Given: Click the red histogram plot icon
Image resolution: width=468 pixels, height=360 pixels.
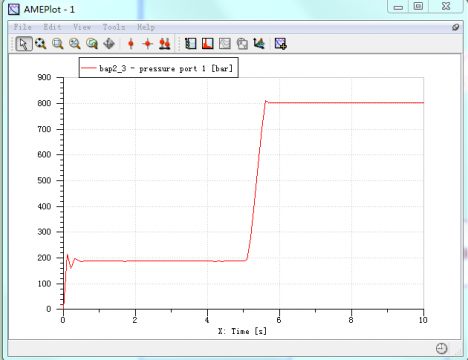Looking at the screenshot, I should pyautogui.click(x=208, y=44).
